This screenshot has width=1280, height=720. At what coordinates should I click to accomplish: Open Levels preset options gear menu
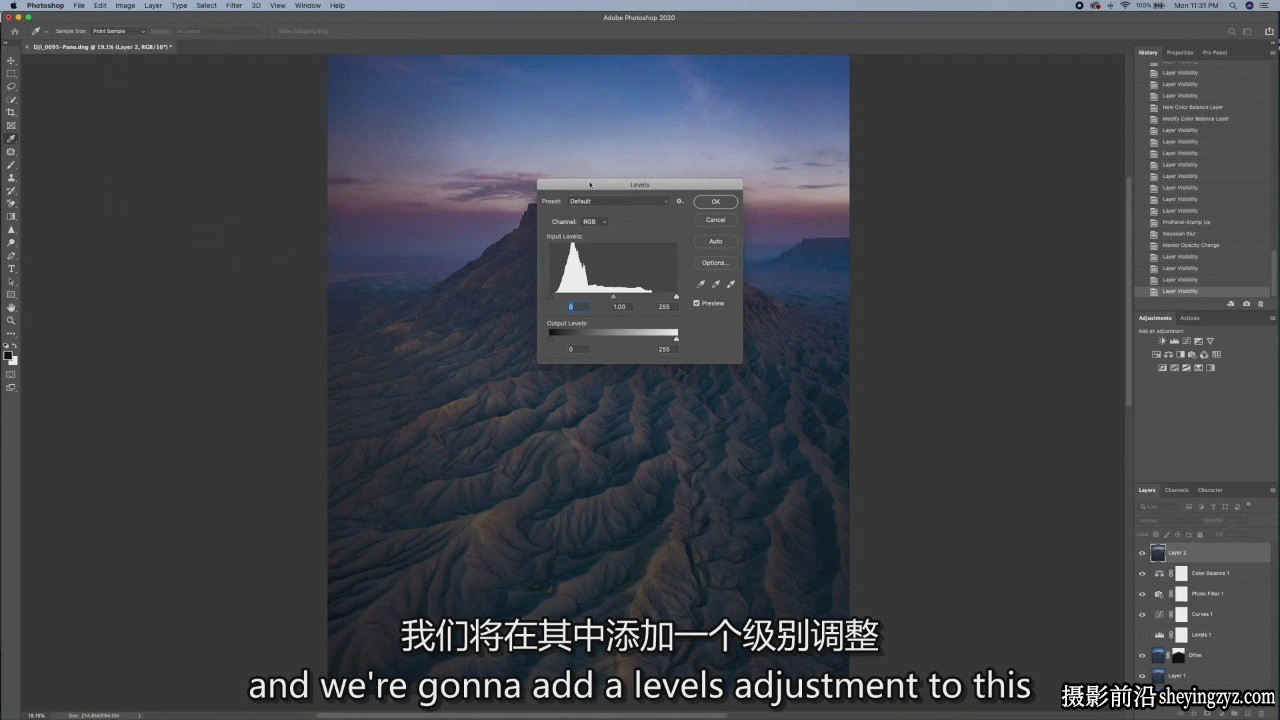pyautogui.click(x=679, y=201)
